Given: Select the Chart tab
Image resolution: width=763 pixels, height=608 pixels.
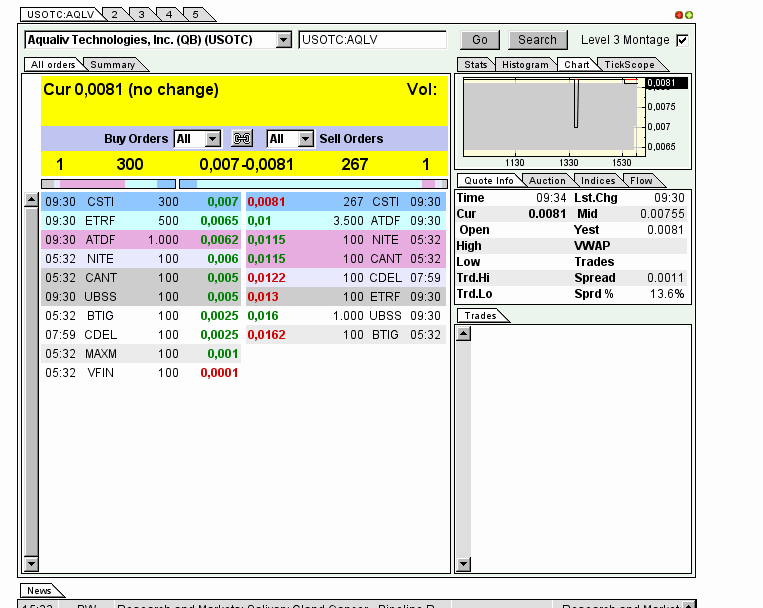Looking at the screenshot, I should click(577, 65).
